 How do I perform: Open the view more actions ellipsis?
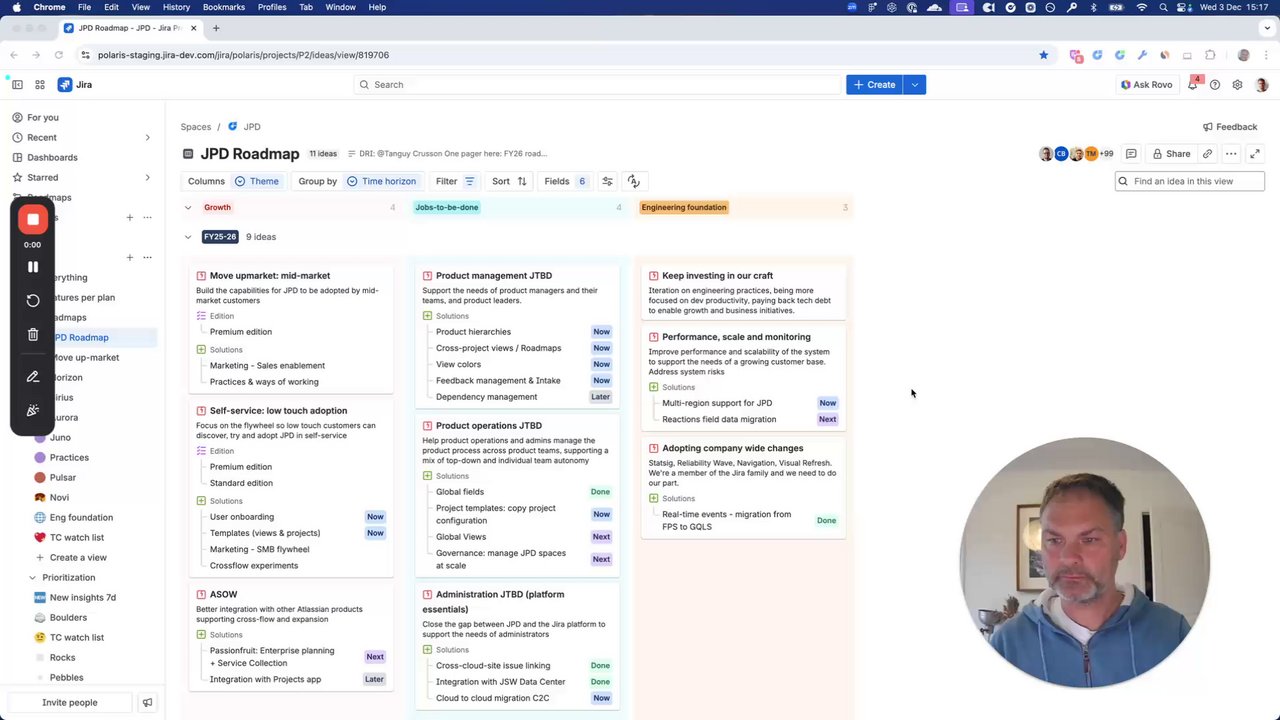pyautogui.click(x=1231, y=154)
